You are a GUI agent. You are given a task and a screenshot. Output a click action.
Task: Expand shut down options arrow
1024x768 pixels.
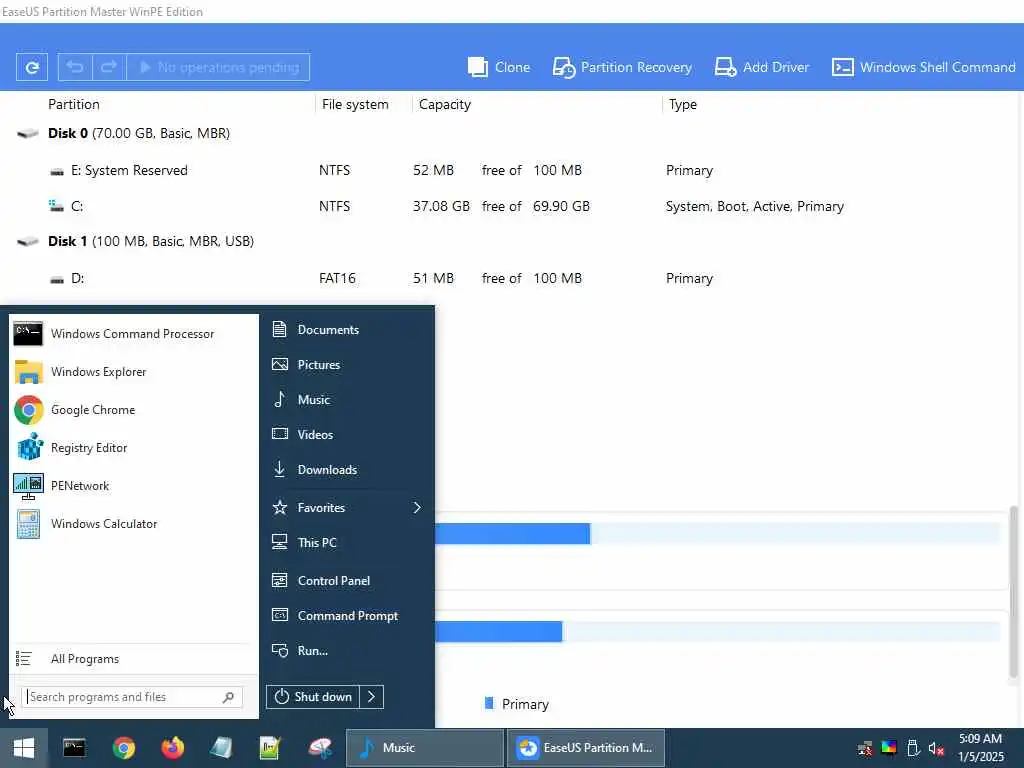(x=372, y=697)
